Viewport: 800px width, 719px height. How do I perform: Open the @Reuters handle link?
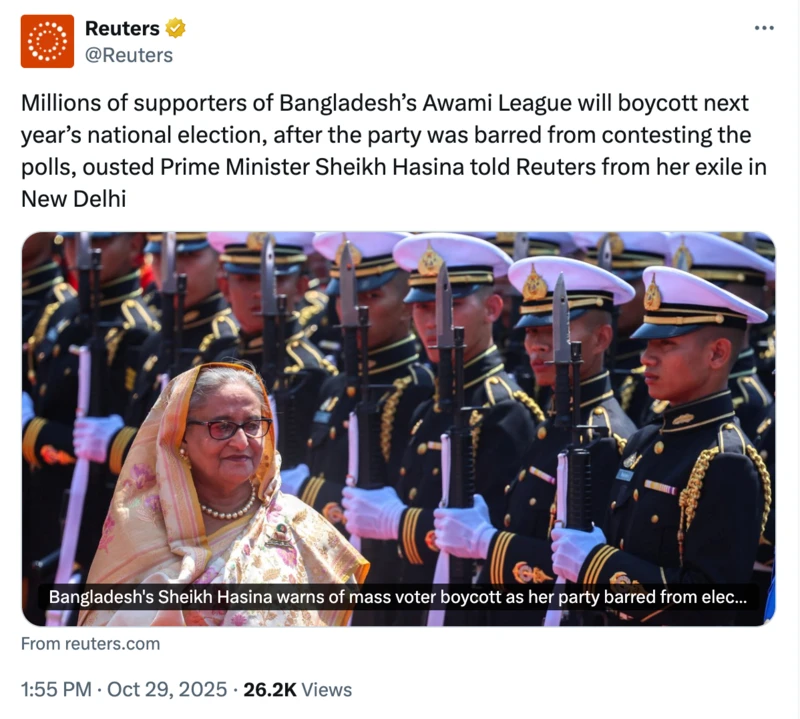pos(129,55)
